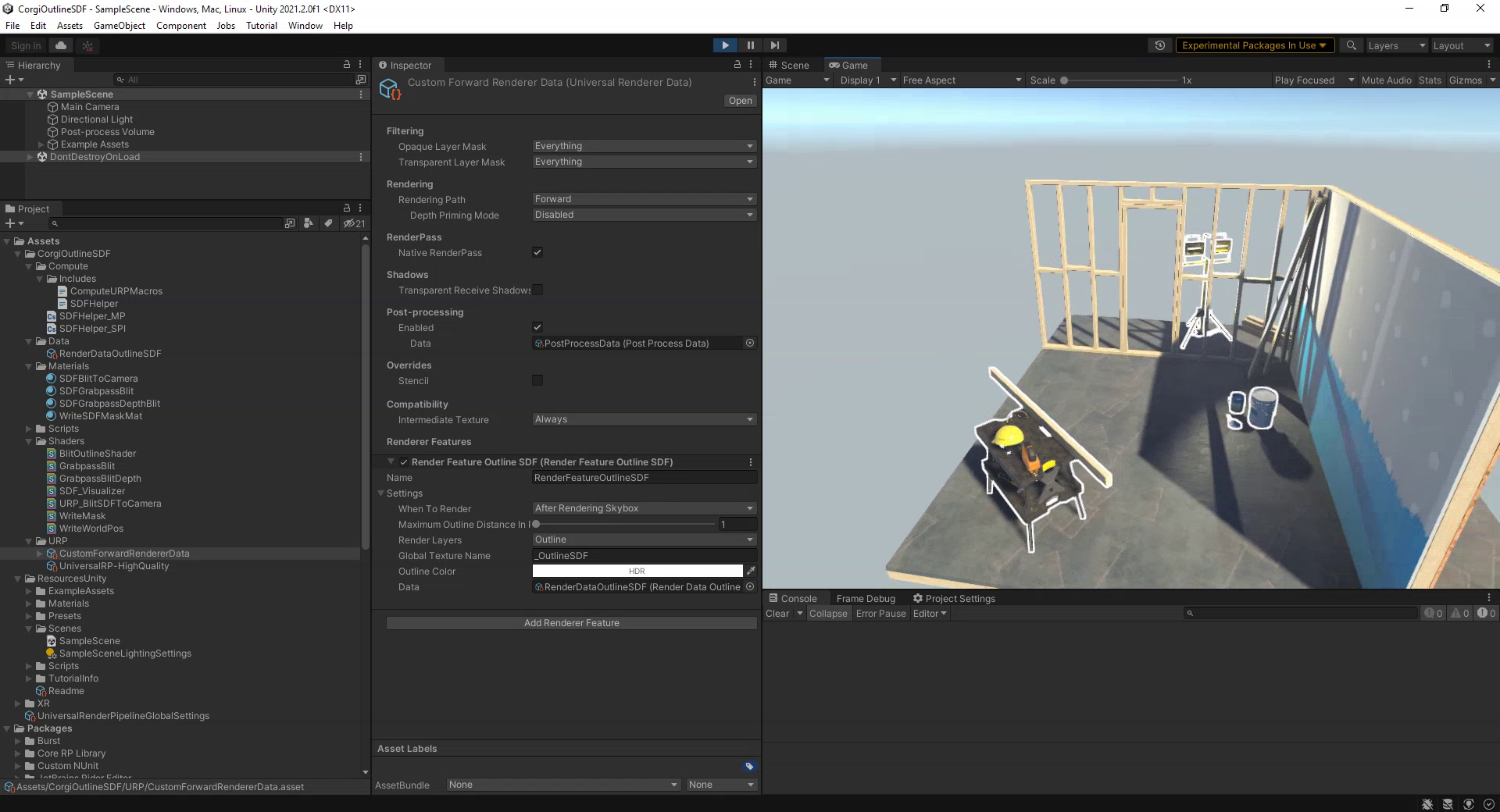Toggle Error Pause in Console

point(880,614)
